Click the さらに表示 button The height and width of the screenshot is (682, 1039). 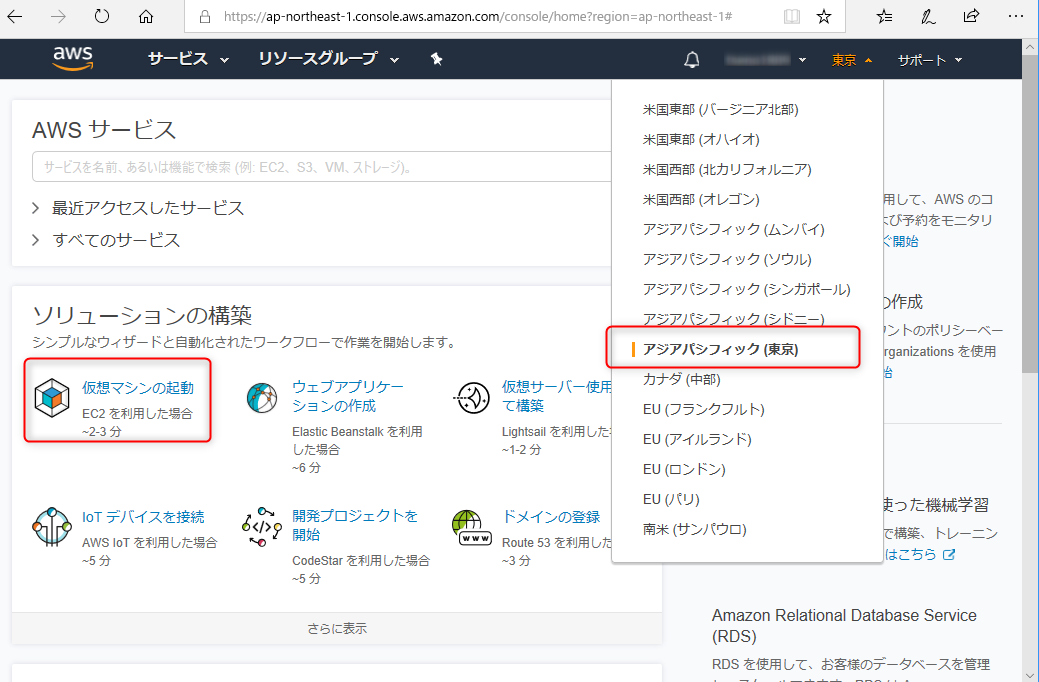coord(335,627)
